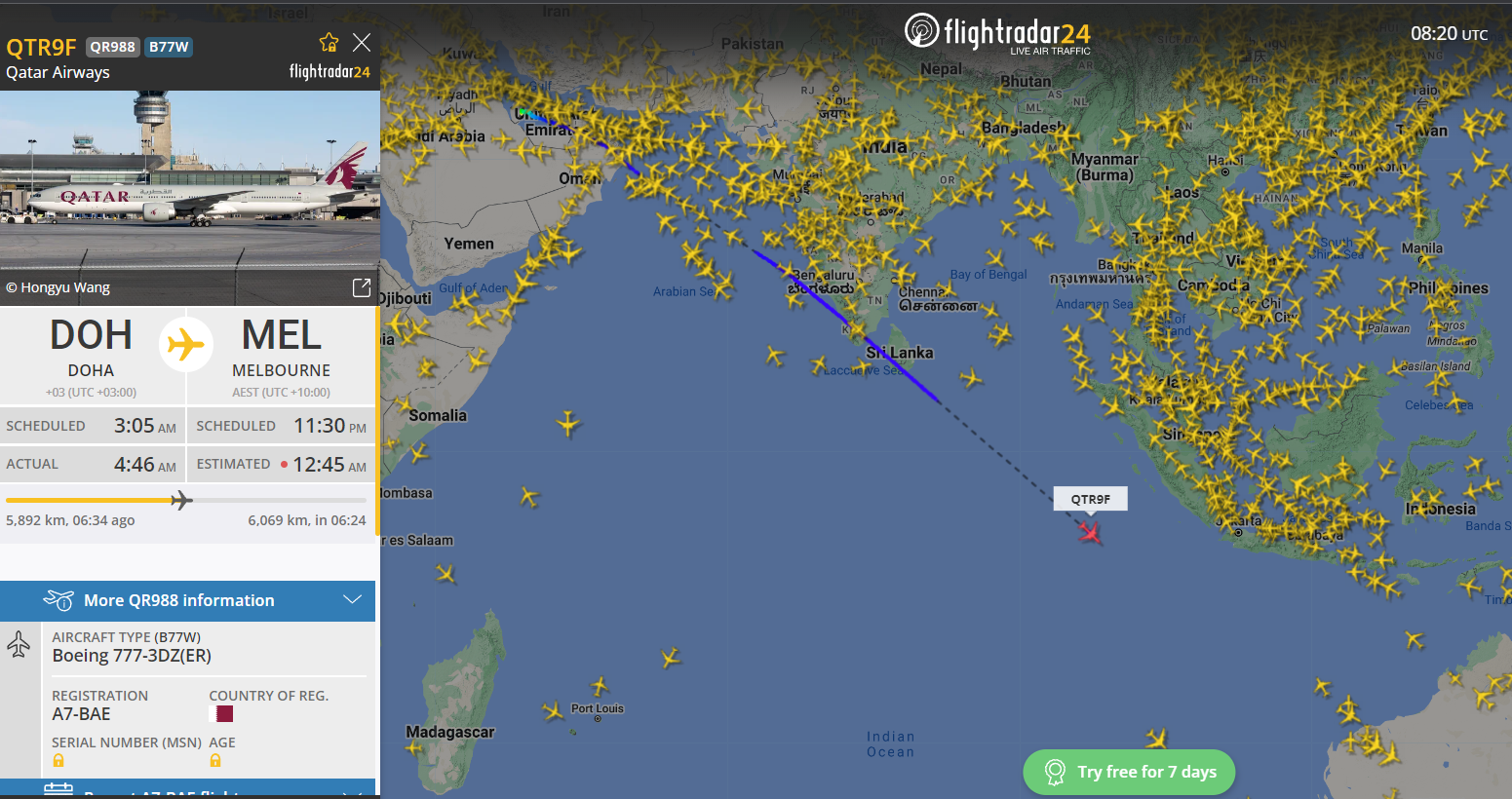Click Try free for 7 days button
The width and height of the screenshot is (1512, 799).
pos(1129,772)
